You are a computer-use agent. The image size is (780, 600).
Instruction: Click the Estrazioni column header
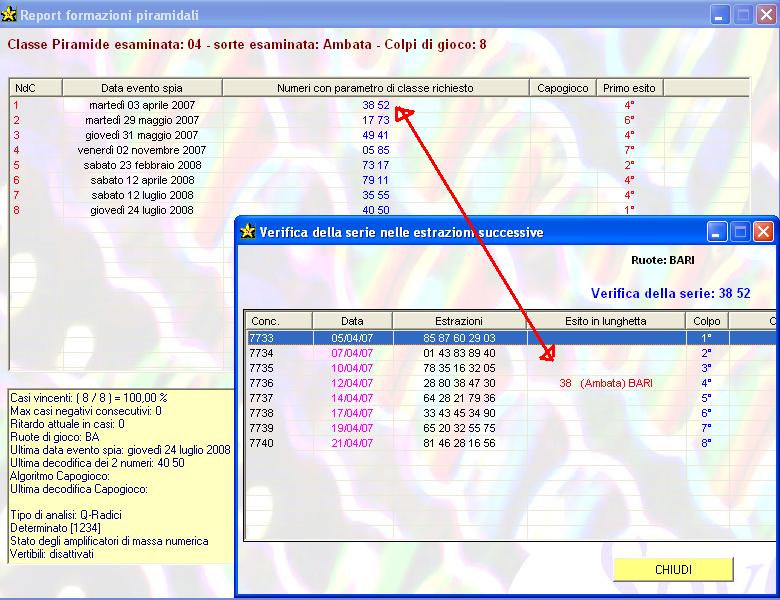[x=459, y=321]
